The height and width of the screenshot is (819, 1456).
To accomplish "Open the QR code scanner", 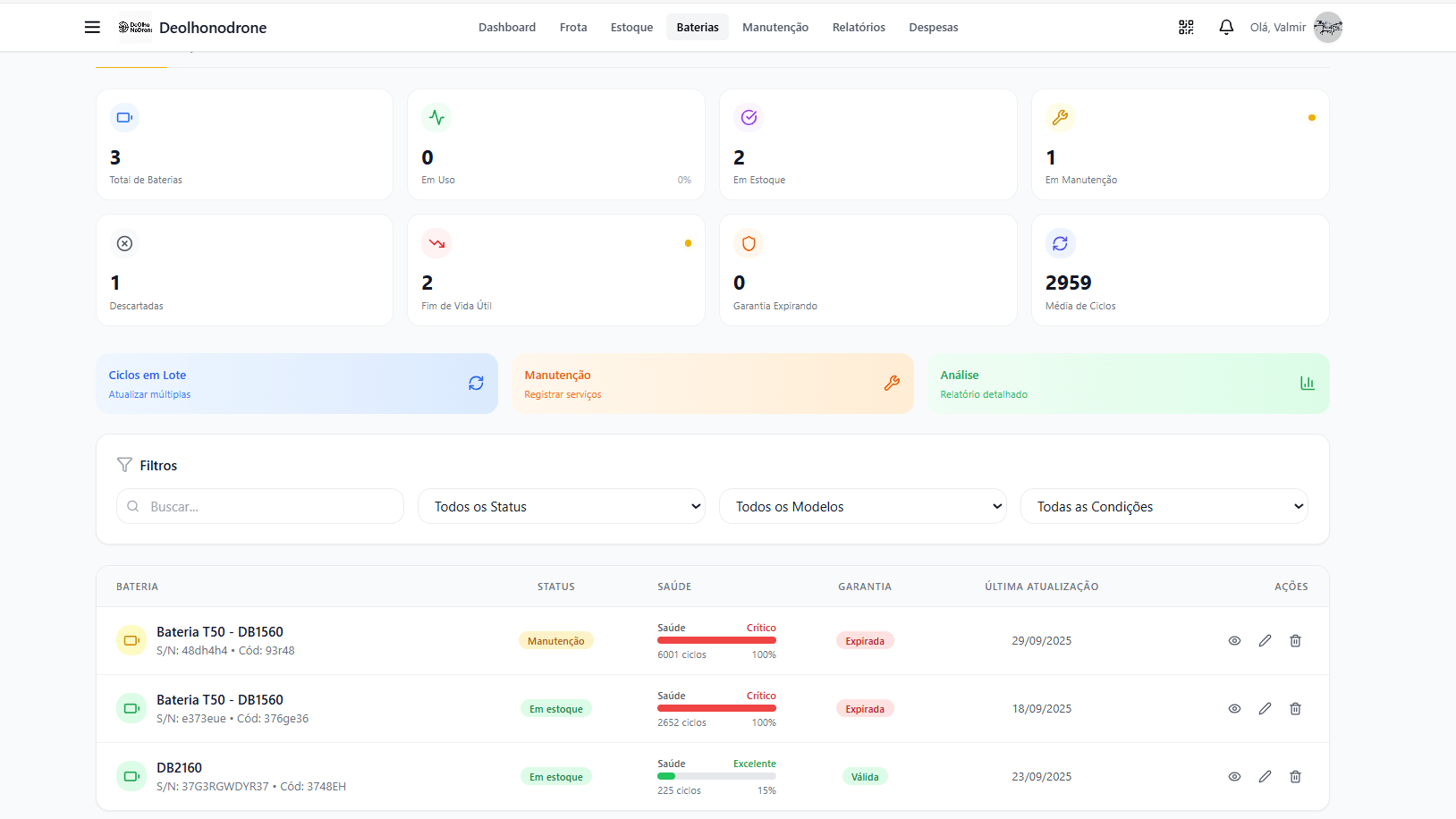I will click(x=1186, y=27).
